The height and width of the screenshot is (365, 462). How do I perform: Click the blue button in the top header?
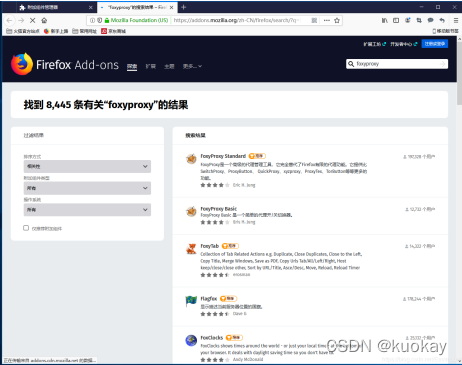click(x=435, y=44)
